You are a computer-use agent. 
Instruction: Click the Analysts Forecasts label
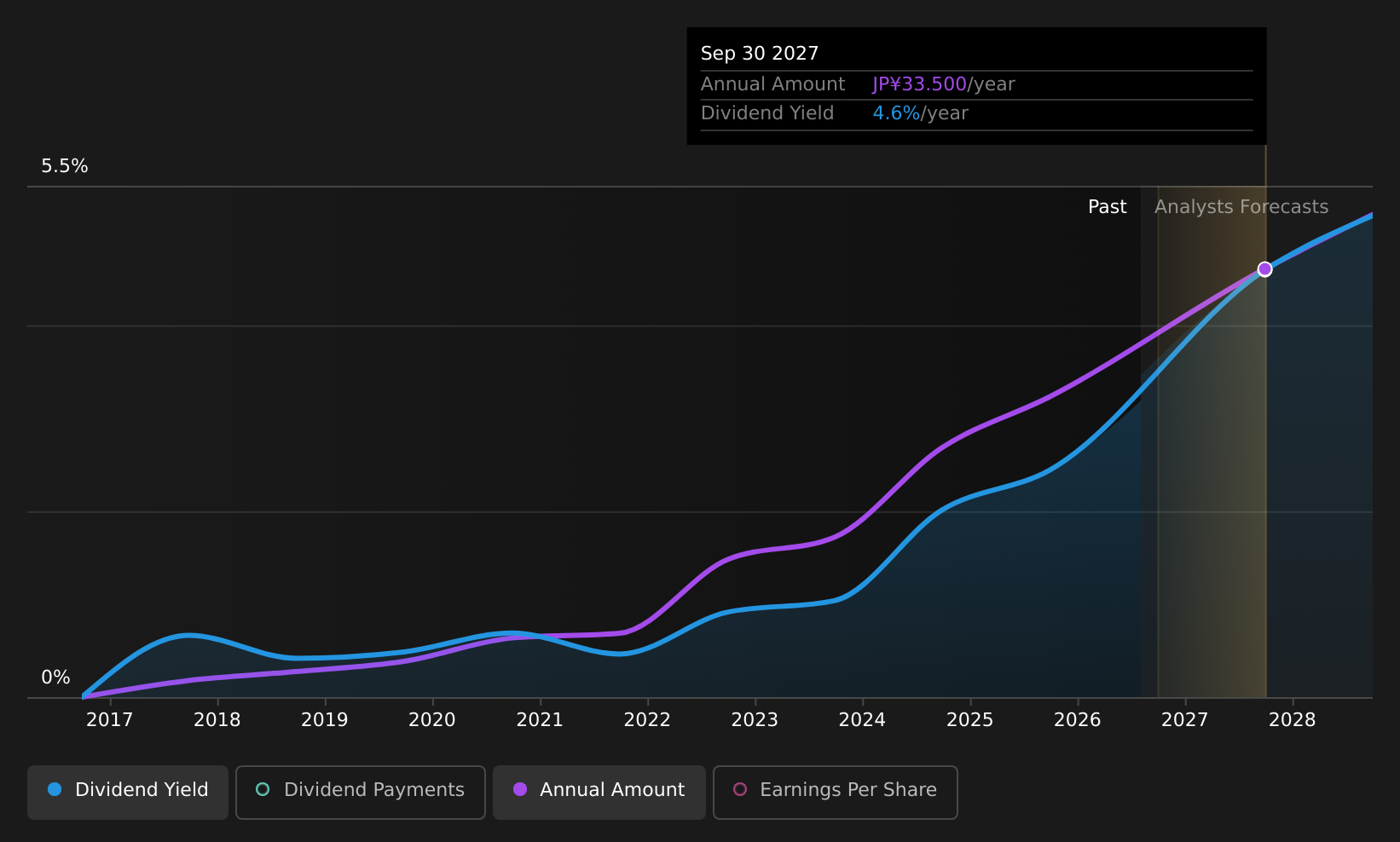point(1241,207)
